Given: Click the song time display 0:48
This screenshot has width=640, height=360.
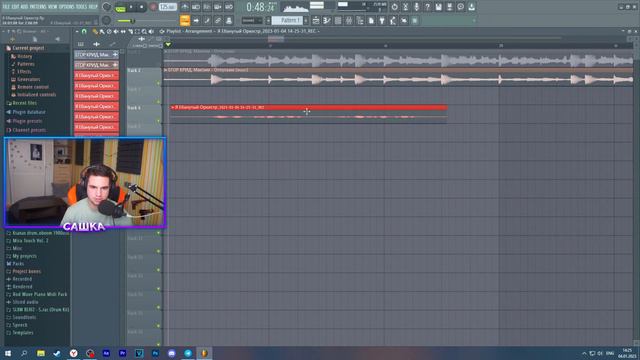Looking at the screenshot, I should (x=260, y=7).
